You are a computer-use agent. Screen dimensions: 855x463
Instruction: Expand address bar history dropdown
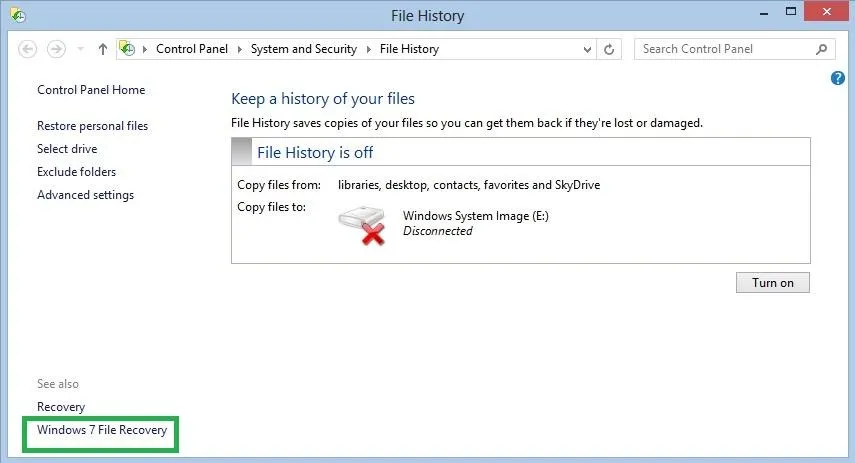587,50
